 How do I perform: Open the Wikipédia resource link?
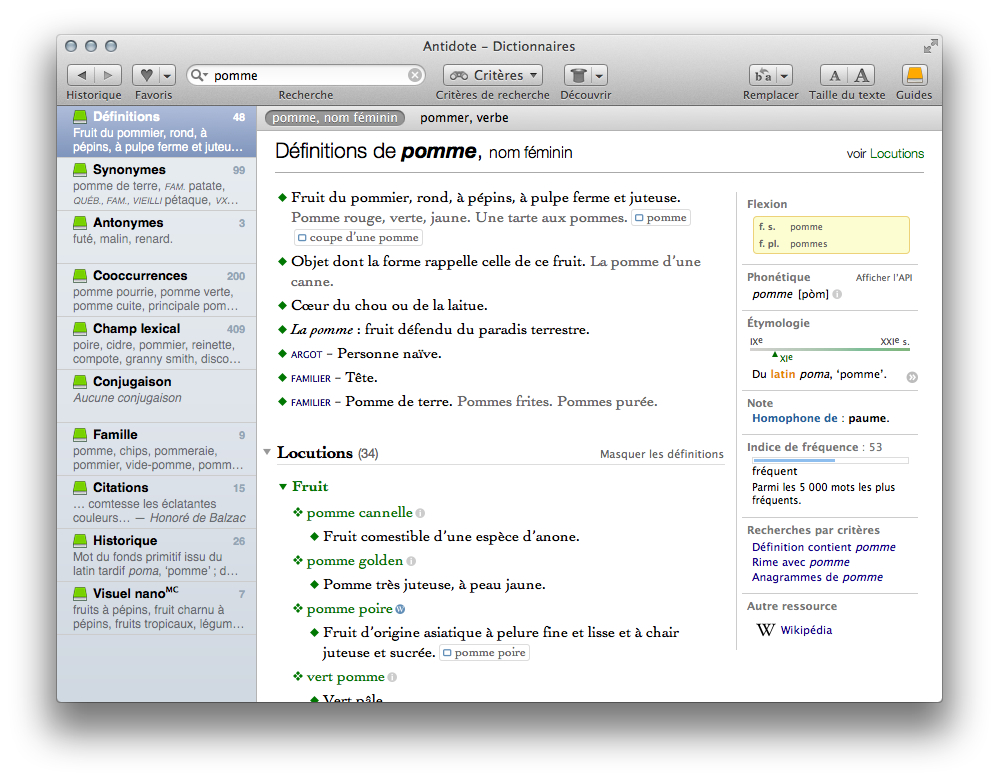tap(806, 630)
